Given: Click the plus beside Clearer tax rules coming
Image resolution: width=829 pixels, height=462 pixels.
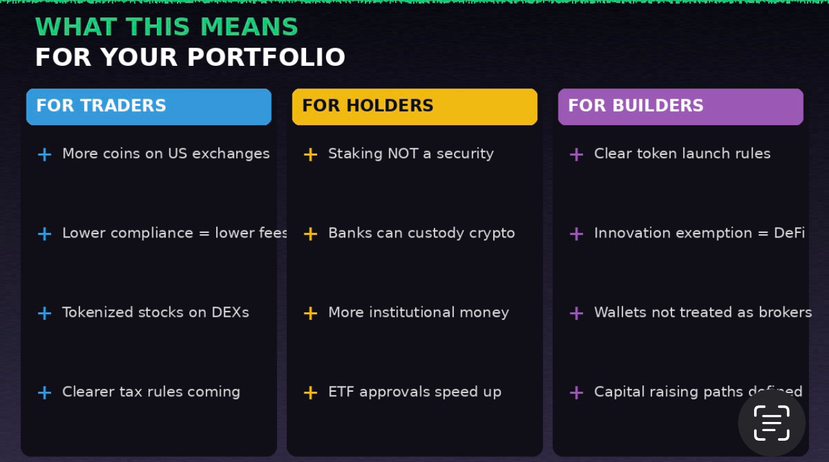Looking at the screenshot, I should pos(44,392).
